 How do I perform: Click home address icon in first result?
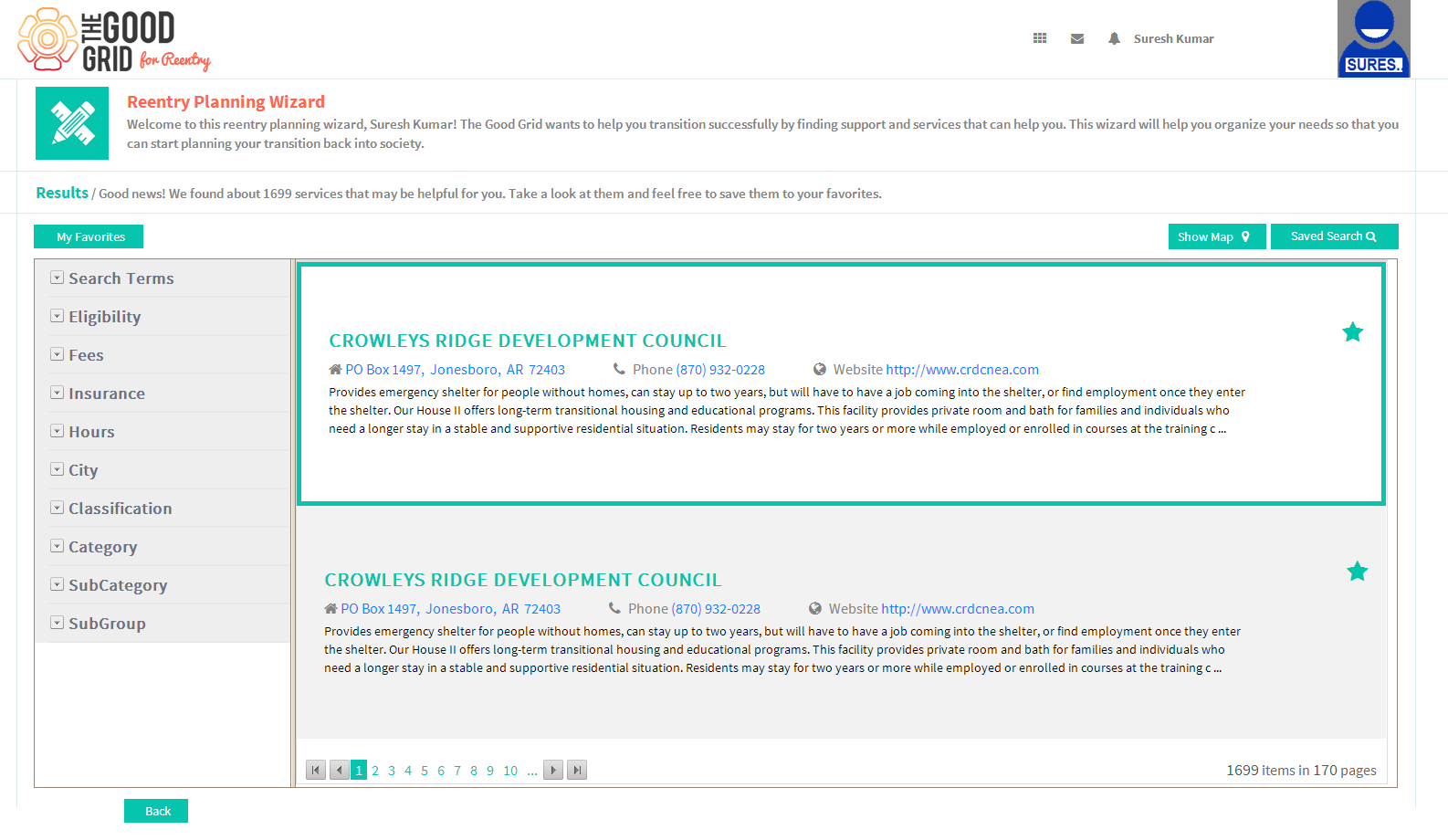tap(335, 370)
